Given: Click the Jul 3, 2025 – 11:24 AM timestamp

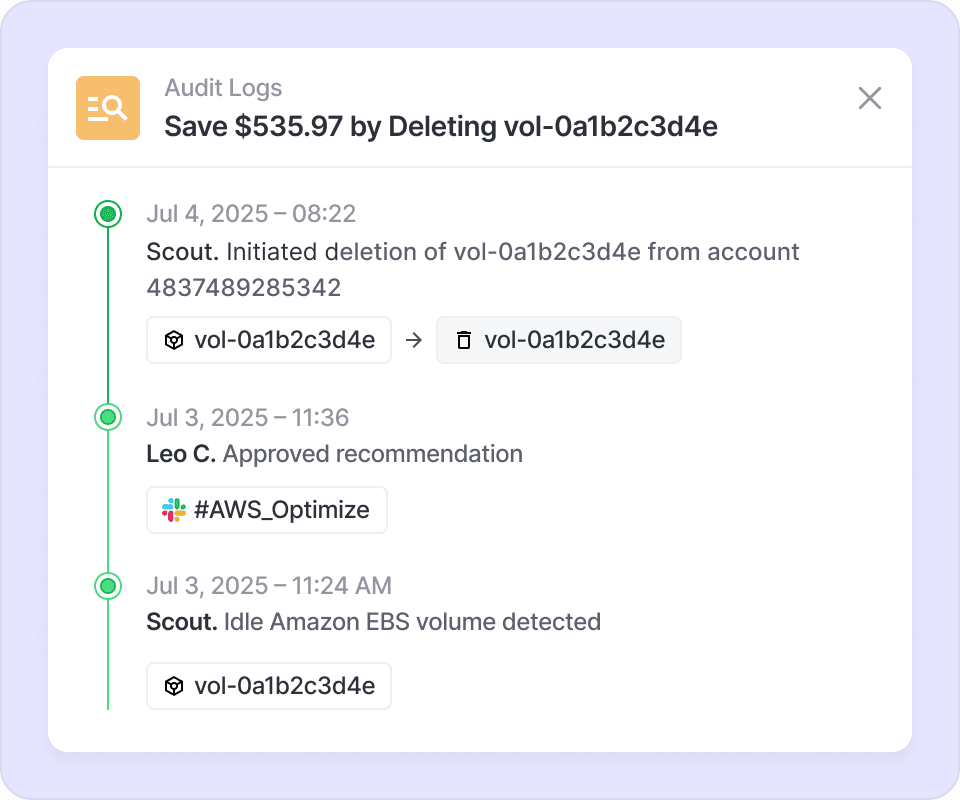Looking at the screenshot, I should click(269, 585).
